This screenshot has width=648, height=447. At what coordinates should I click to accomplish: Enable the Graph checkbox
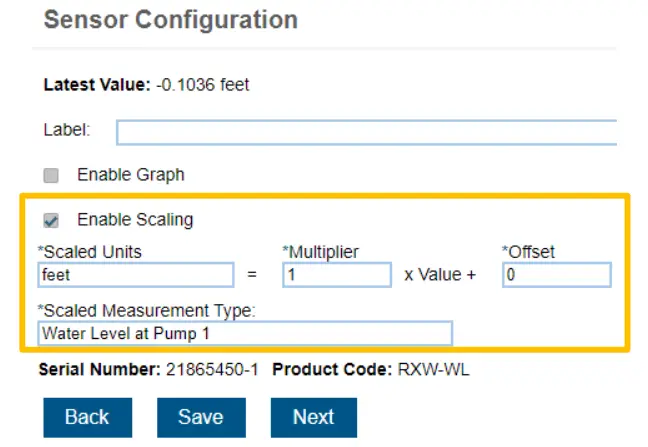(51, 175)
